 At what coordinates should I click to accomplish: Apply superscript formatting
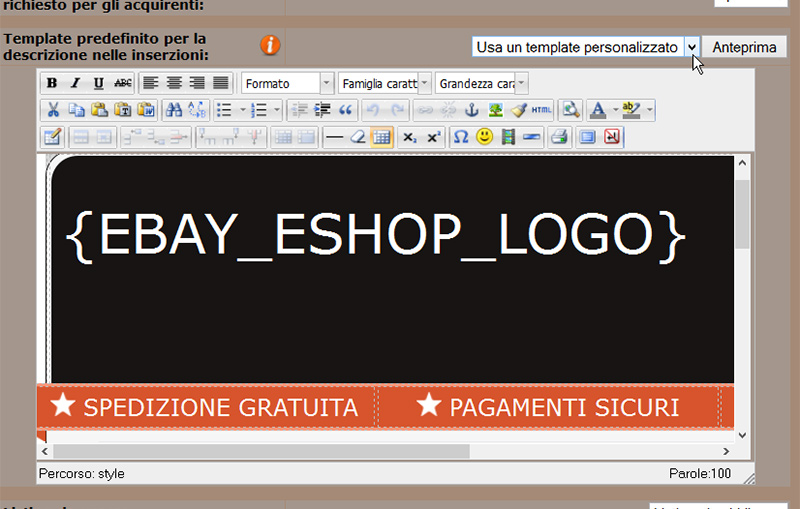click(433, 137)
